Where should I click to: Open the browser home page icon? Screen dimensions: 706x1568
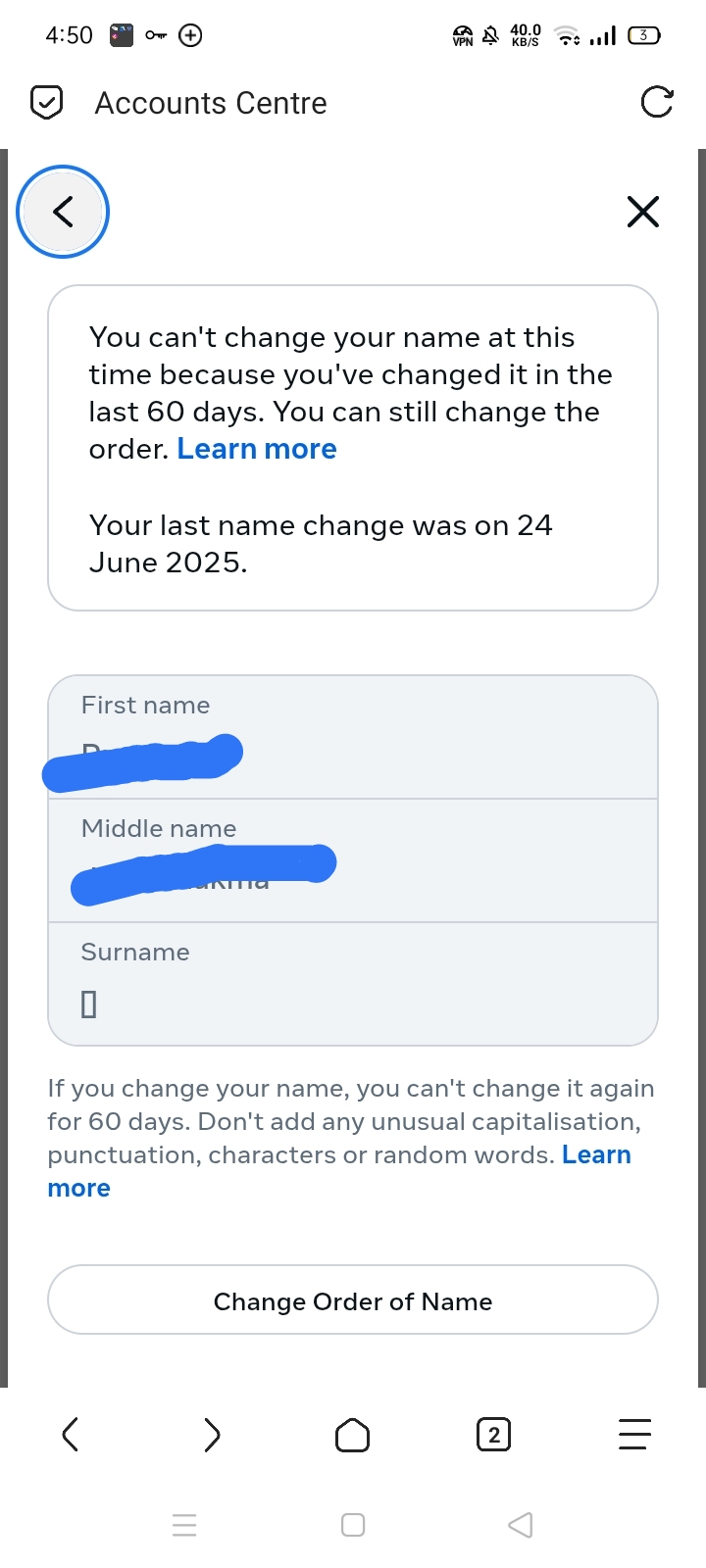(x=353, y=1436)
